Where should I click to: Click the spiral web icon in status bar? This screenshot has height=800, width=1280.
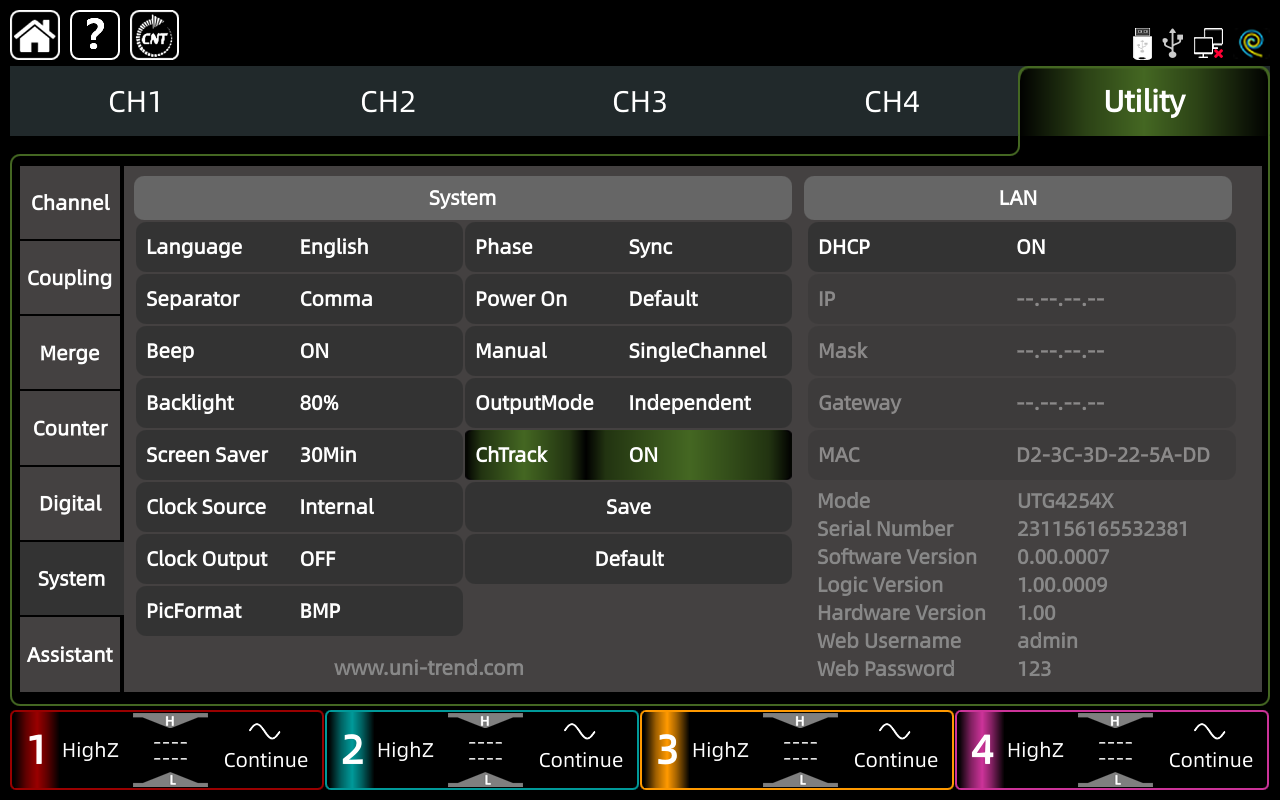coord(1250,43)
